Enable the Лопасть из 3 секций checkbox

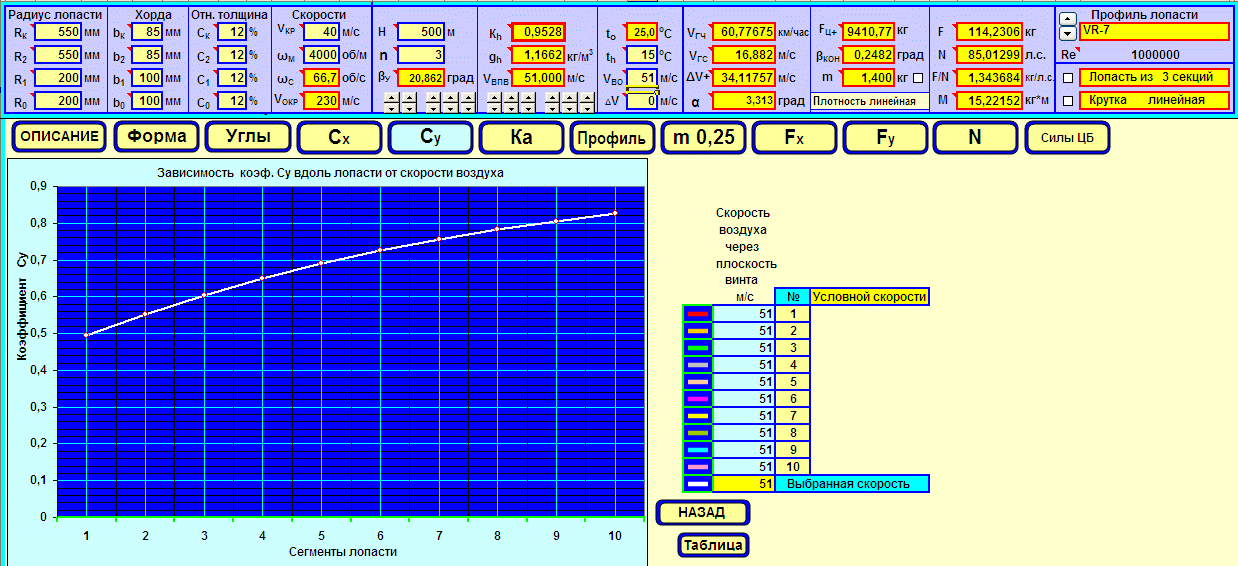[1068, 77]
